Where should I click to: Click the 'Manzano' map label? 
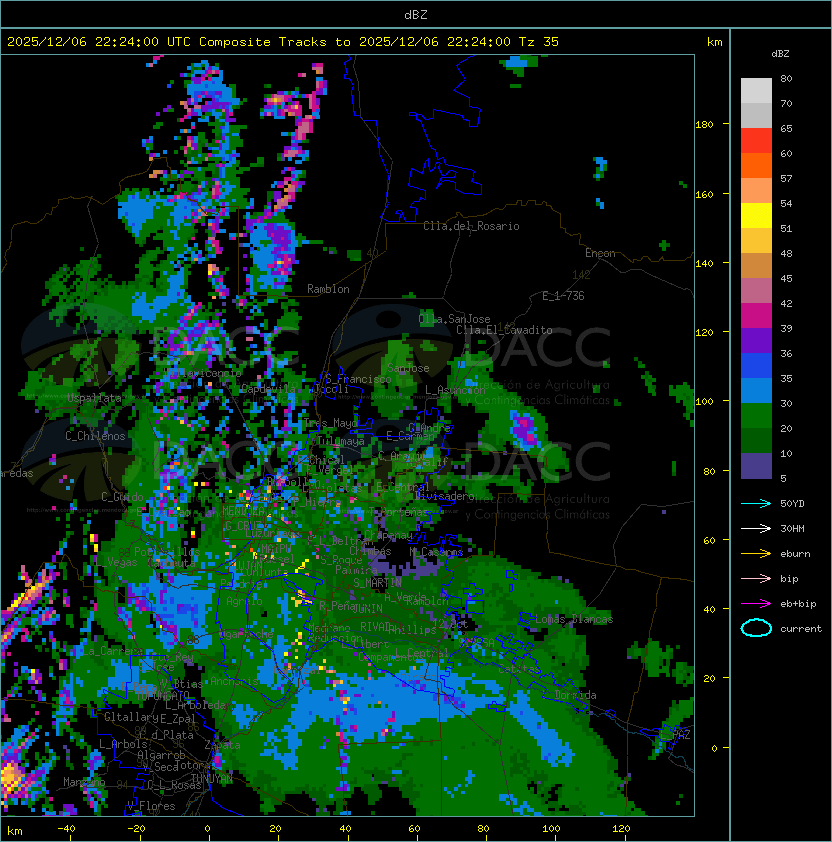click(84, 782)
